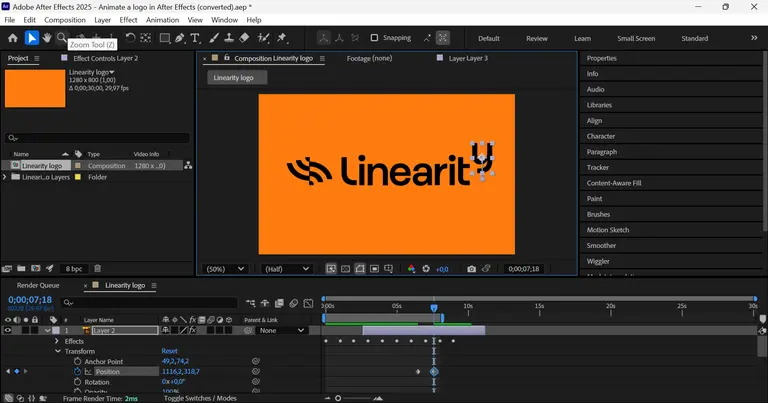Open composition flowchart icon in Project panel
Viewport: 768px width, 403px height.
tap(188, 166)
